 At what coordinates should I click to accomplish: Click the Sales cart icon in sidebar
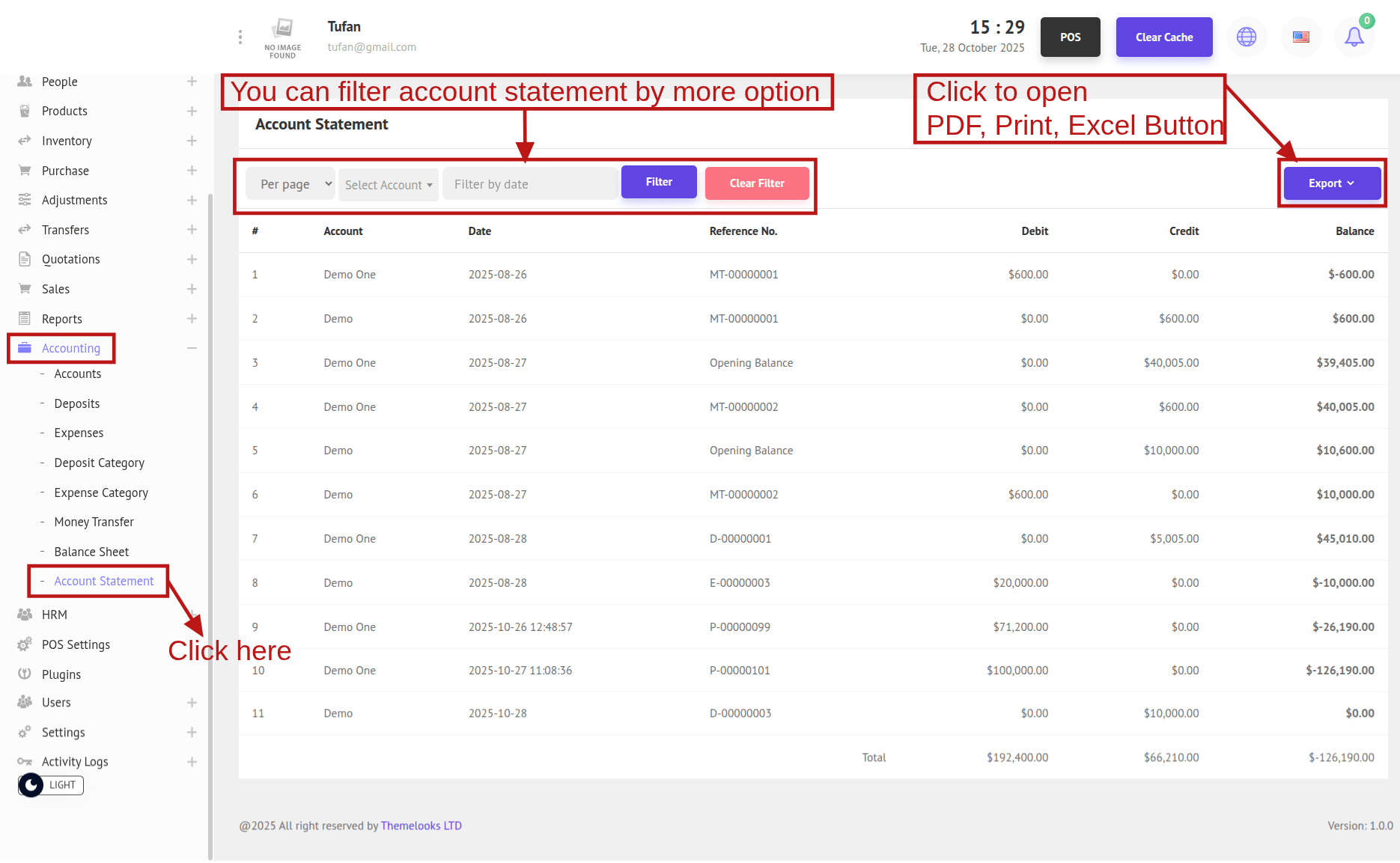[25, 289]
